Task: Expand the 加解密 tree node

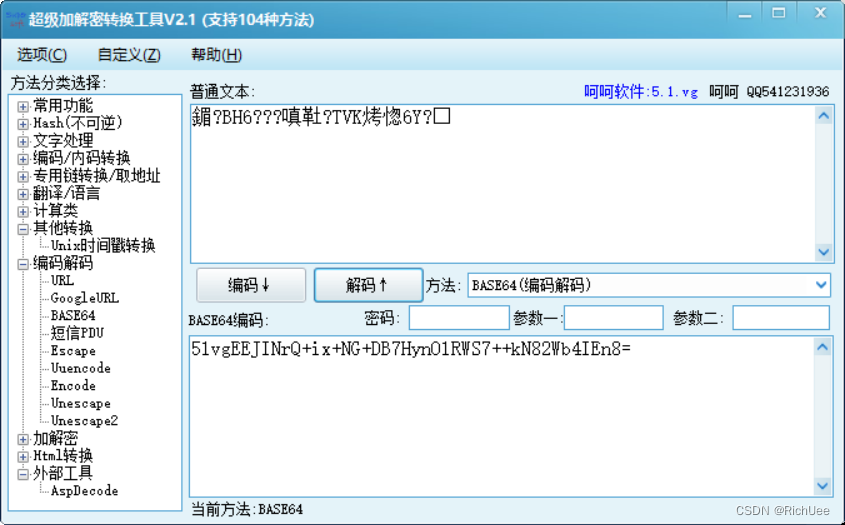Action: (x=23, y=439)
